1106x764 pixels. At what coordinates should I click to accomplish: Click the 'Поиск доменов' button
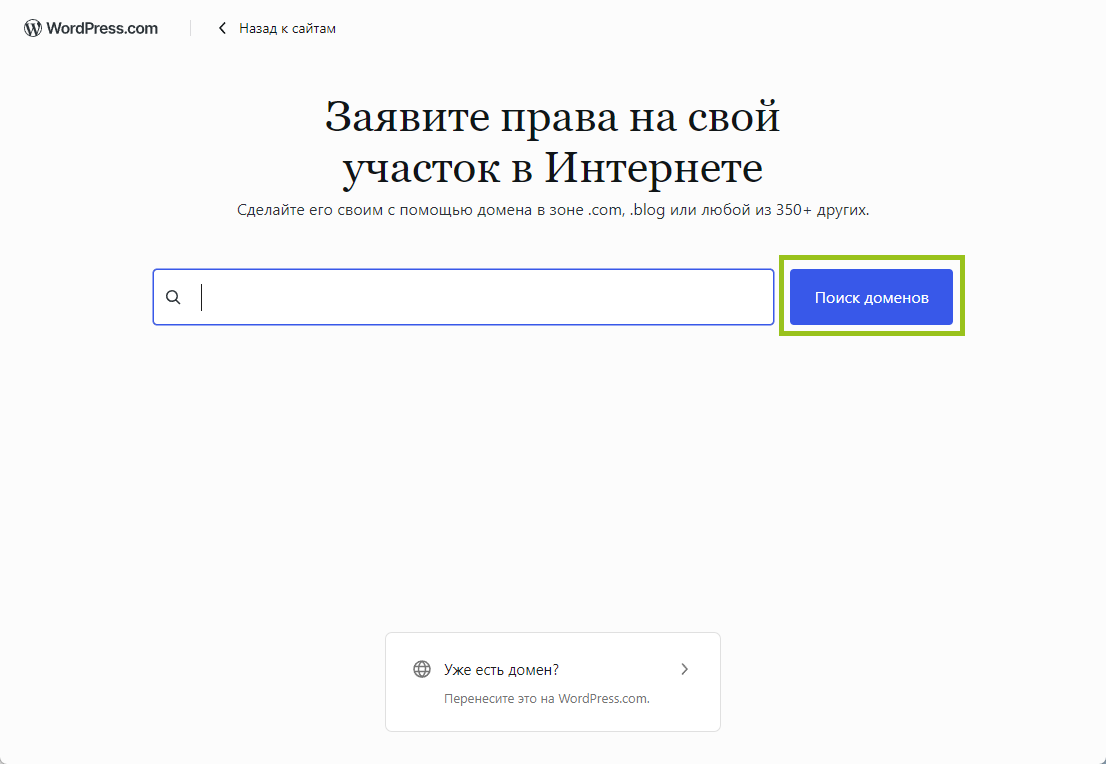(x=871, y=297)
